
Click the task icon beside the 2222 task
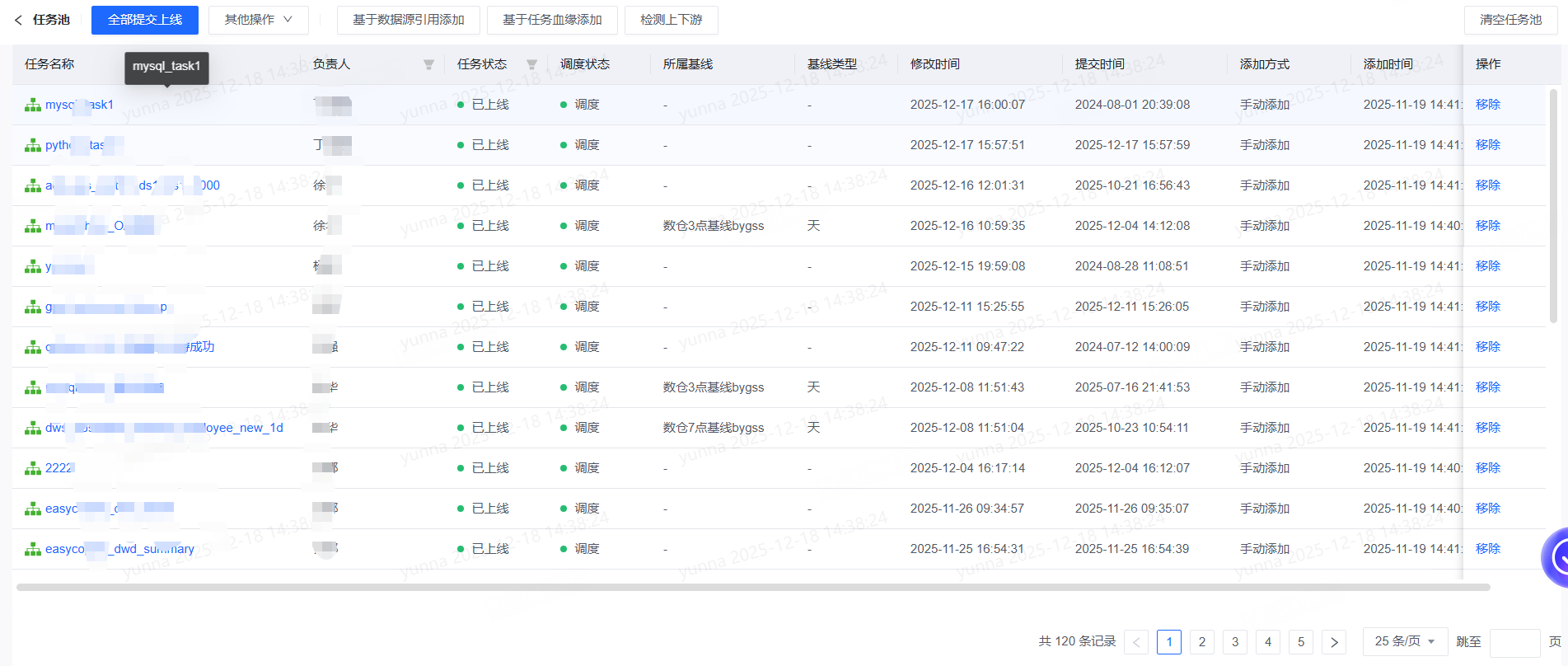click(33, 468)
